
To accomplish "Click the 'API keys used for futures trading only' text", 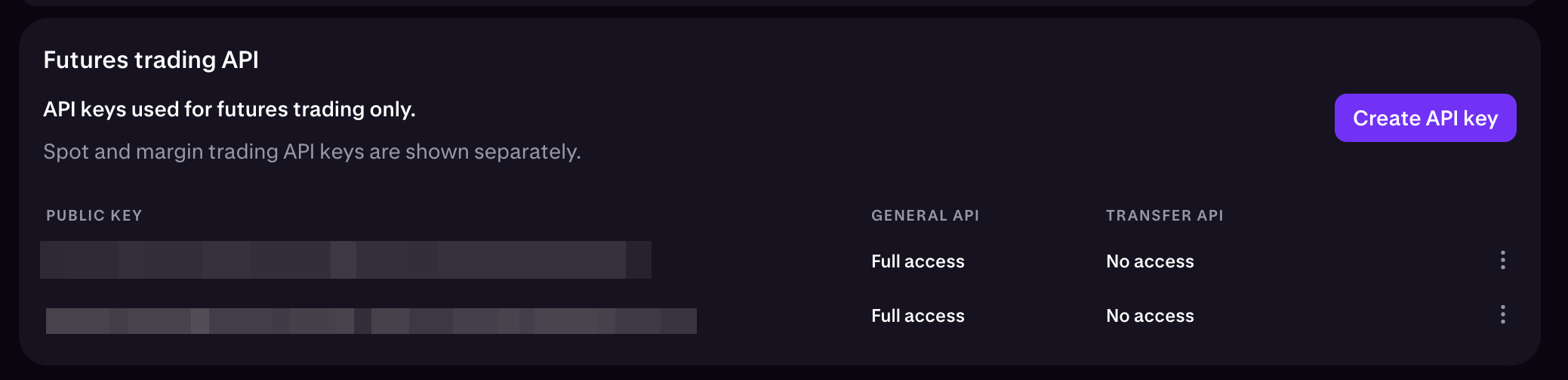I will [229, 110].
